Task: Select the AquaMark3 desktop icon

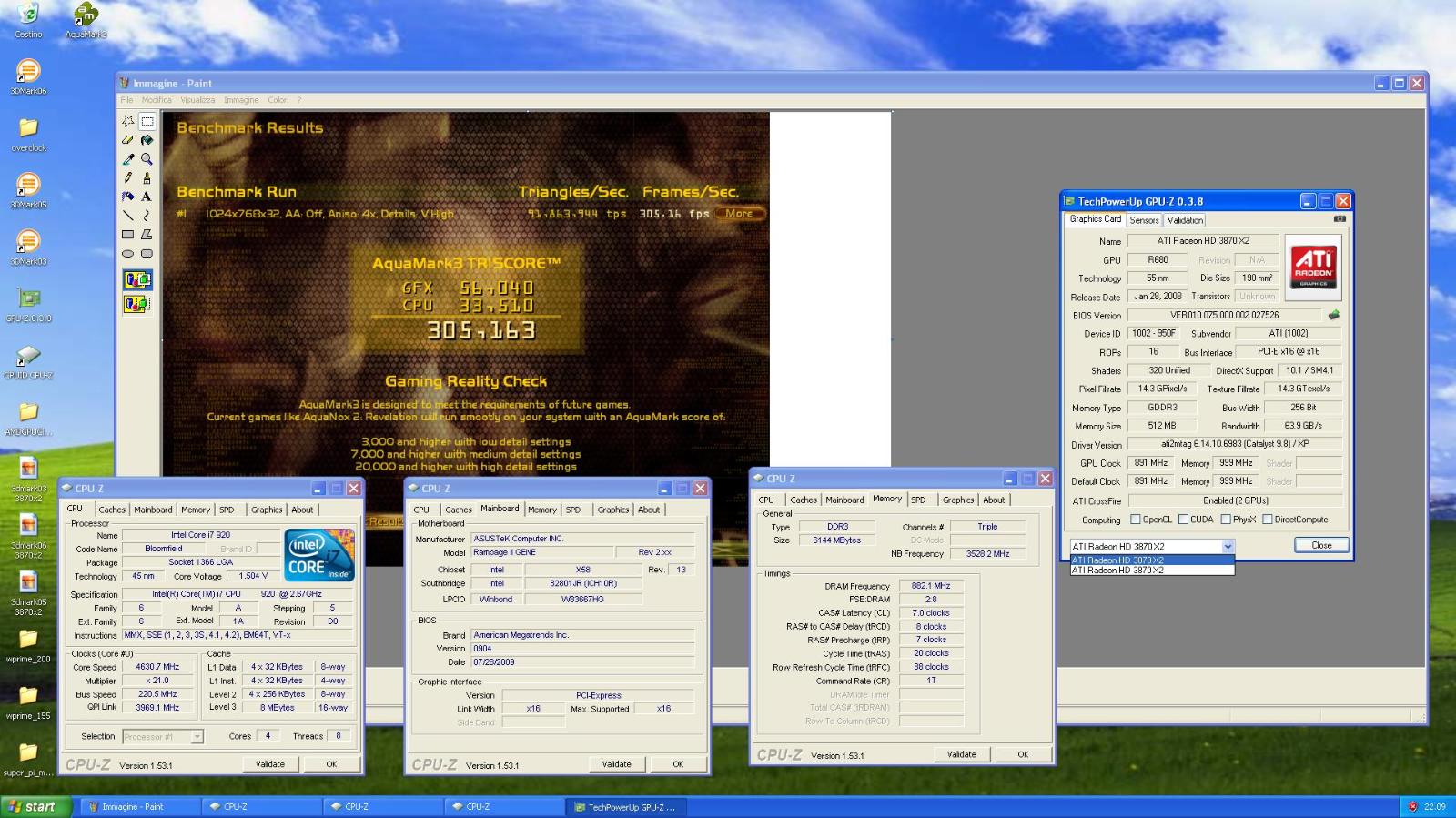Action: click(x=86, y=21)
